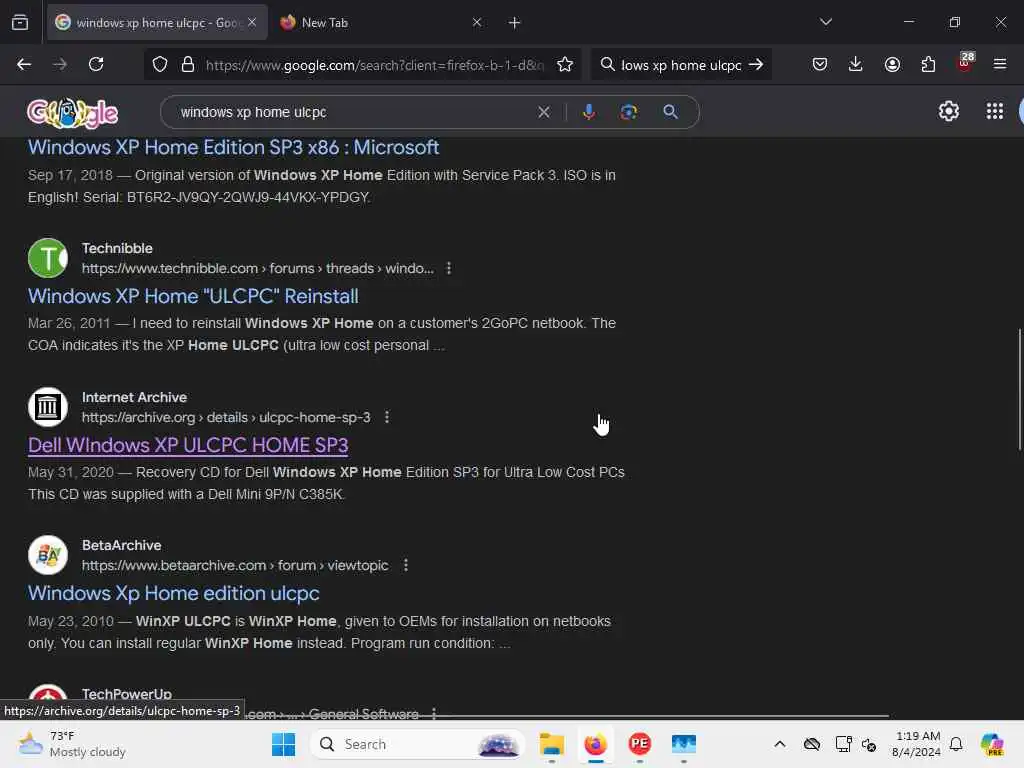Open weather widget showing 73°F

(72, 744)
